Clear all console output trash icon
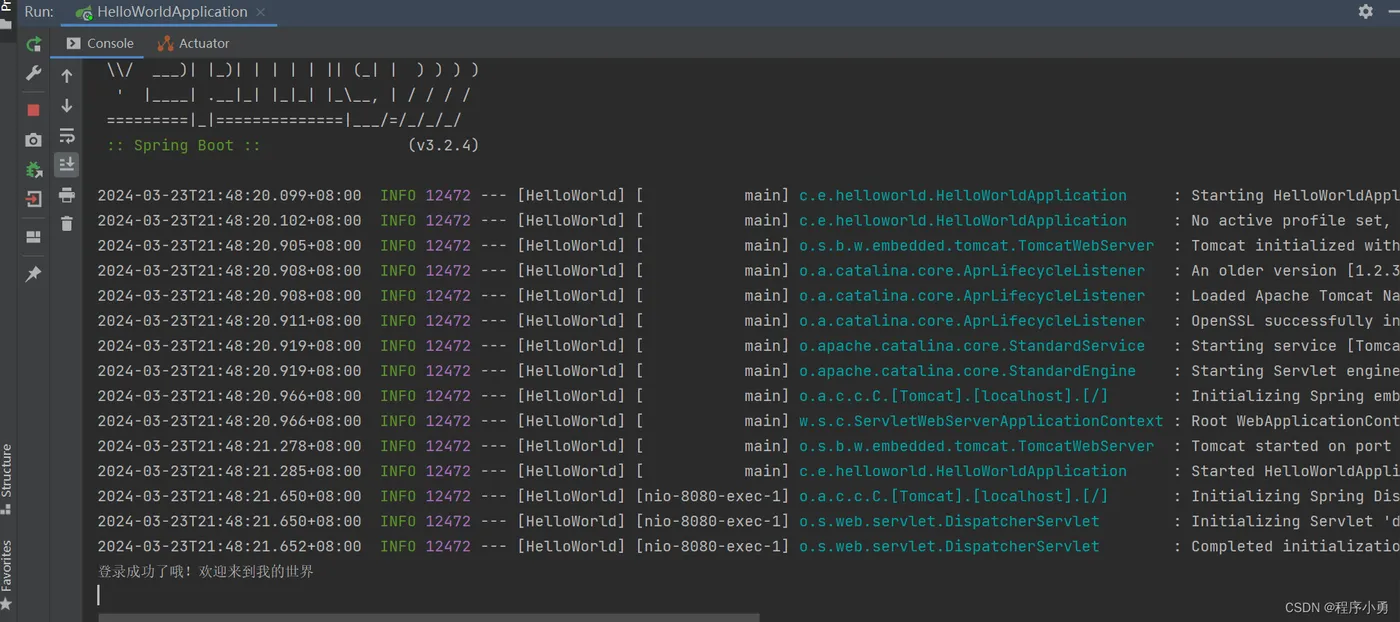 (67, 223)
